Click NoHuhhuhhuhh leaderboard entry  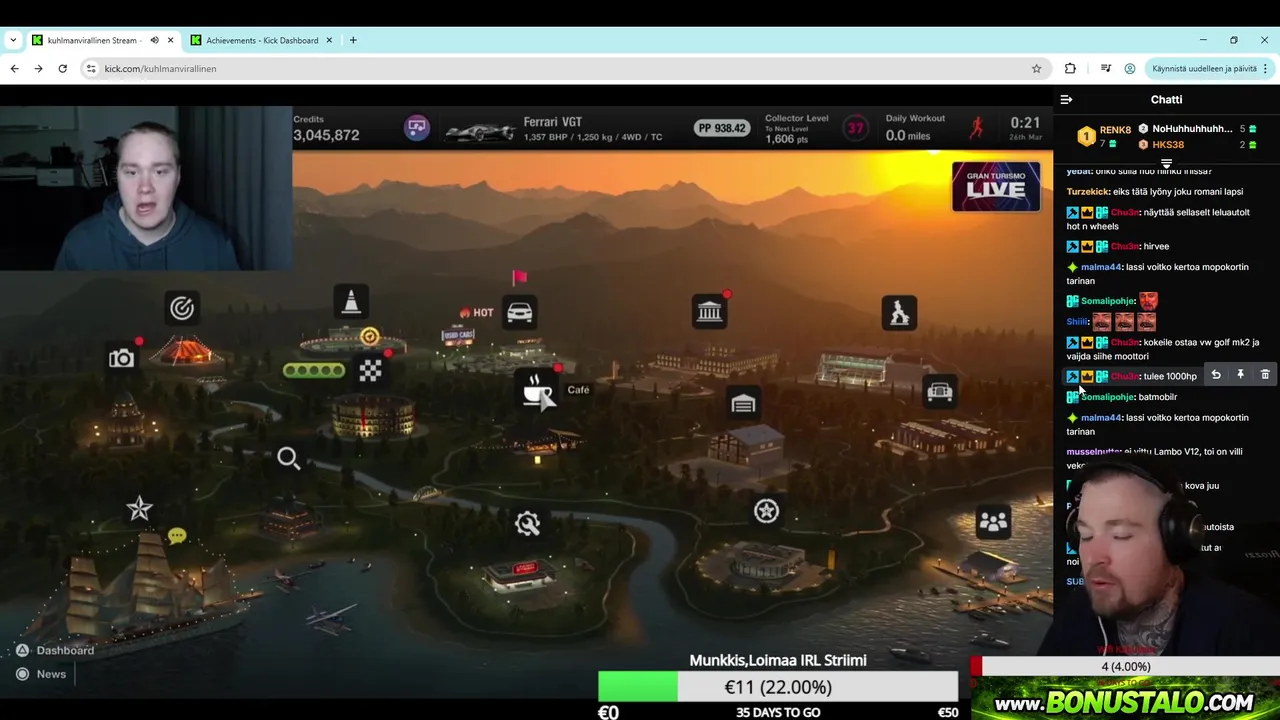(1192, 129)
